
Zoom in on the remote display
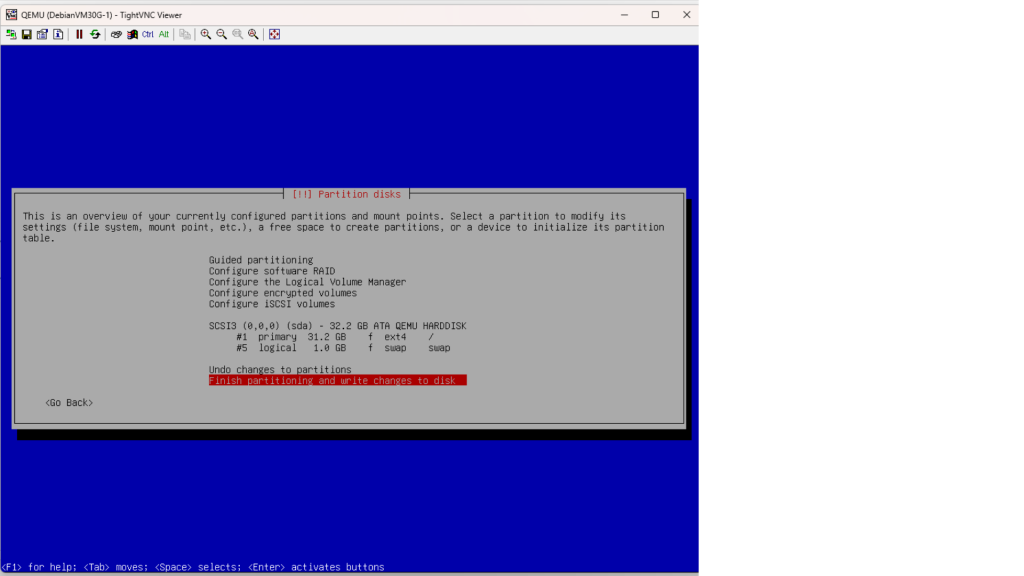(x=206, y=34)
